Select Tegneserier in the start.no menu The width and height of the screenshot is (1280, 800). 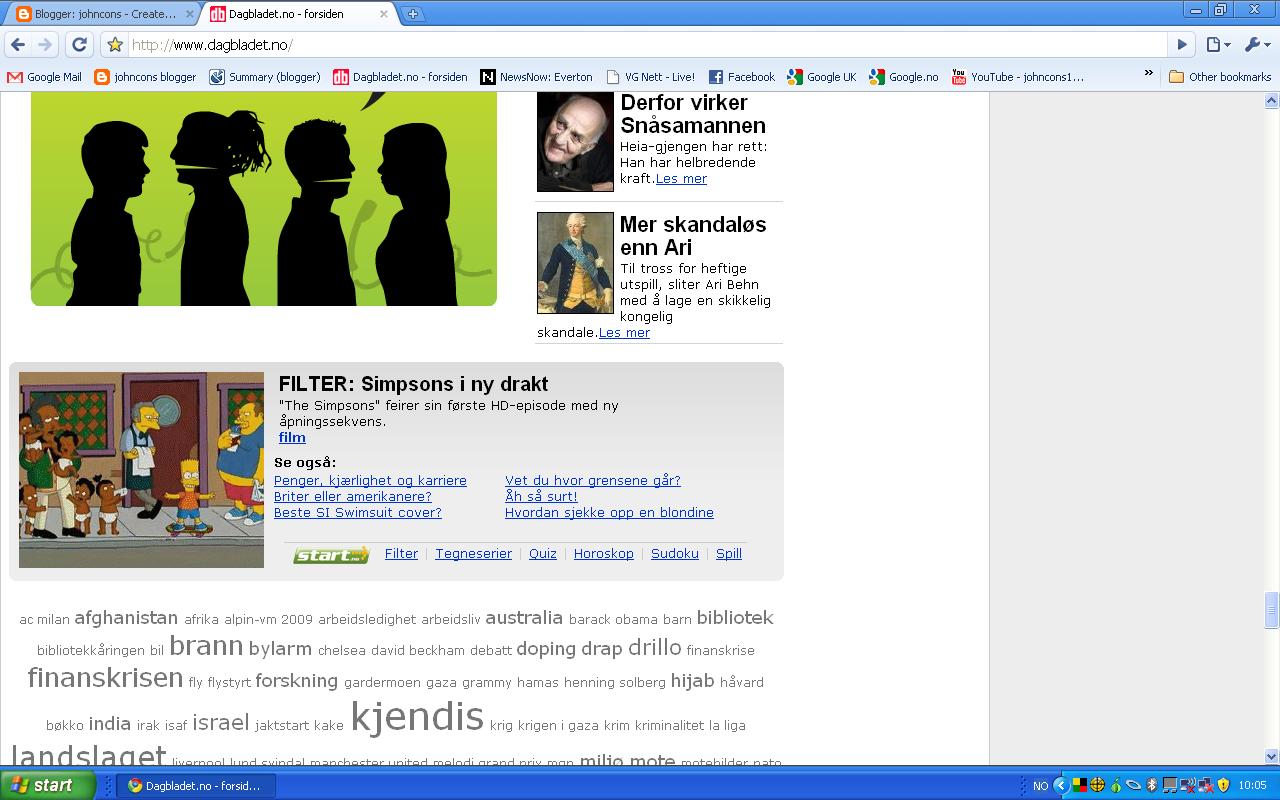pyautogui.click(x=473, y=553)
